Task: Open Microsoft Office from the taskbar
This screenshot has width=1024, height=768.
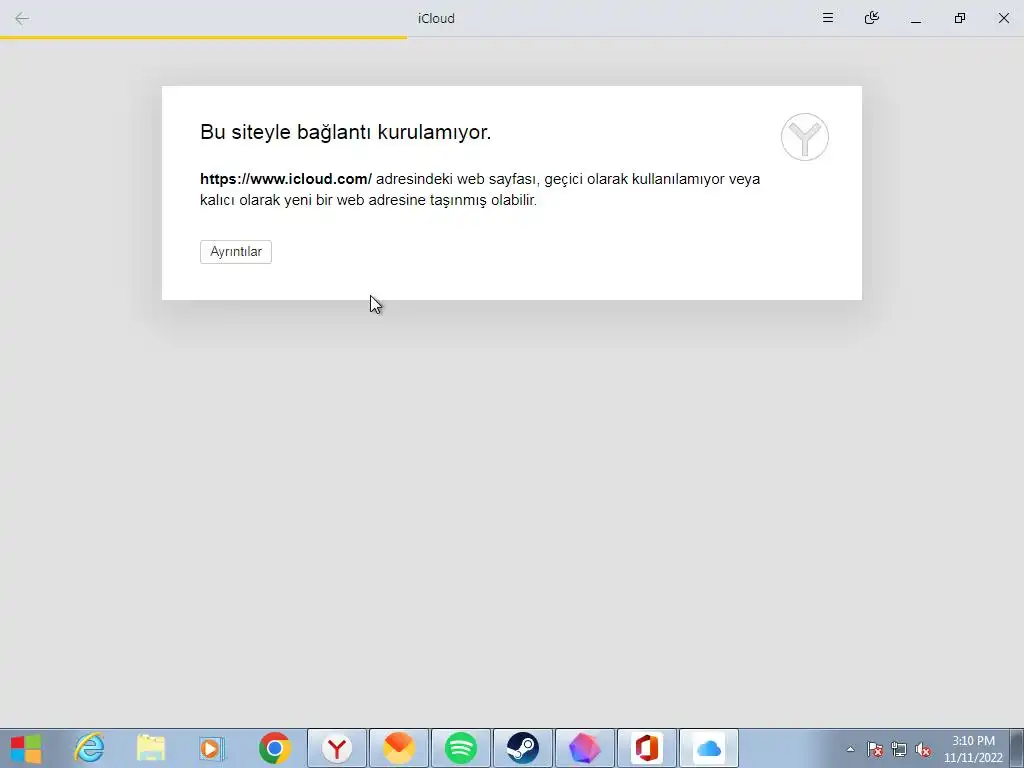Action: (x=647, y=748)
